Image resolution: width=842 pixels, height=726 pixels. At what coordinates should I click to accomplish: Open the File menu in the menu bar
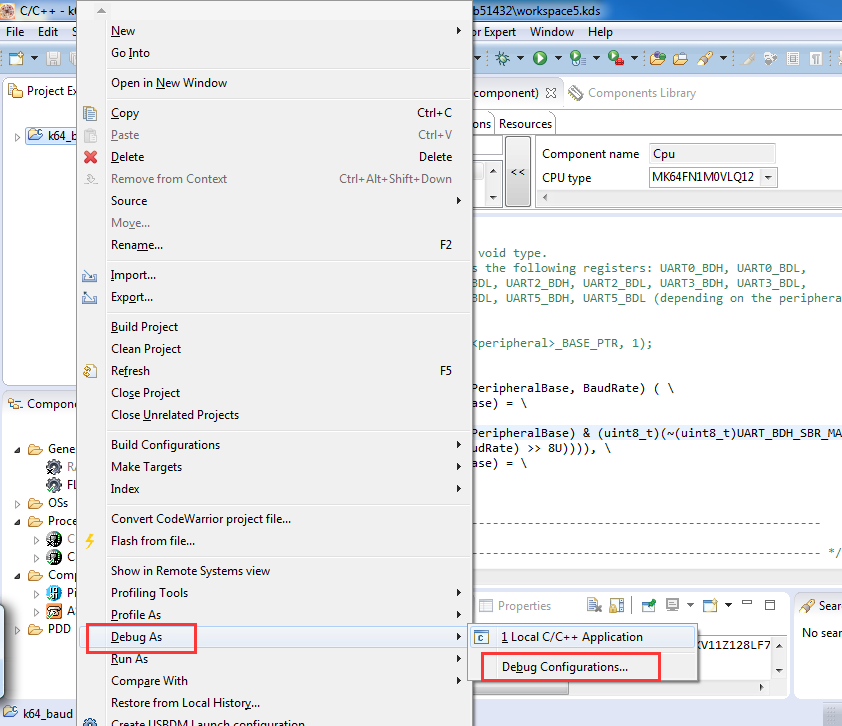click(x=15, y=32)
